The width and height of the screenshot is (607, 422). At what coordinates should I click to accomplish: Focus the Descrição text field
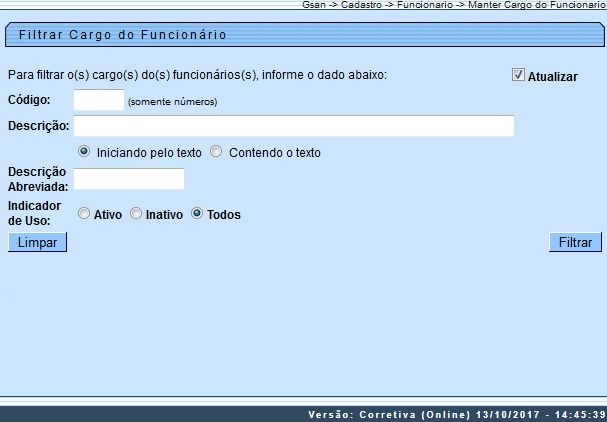(x=294, y=126)
